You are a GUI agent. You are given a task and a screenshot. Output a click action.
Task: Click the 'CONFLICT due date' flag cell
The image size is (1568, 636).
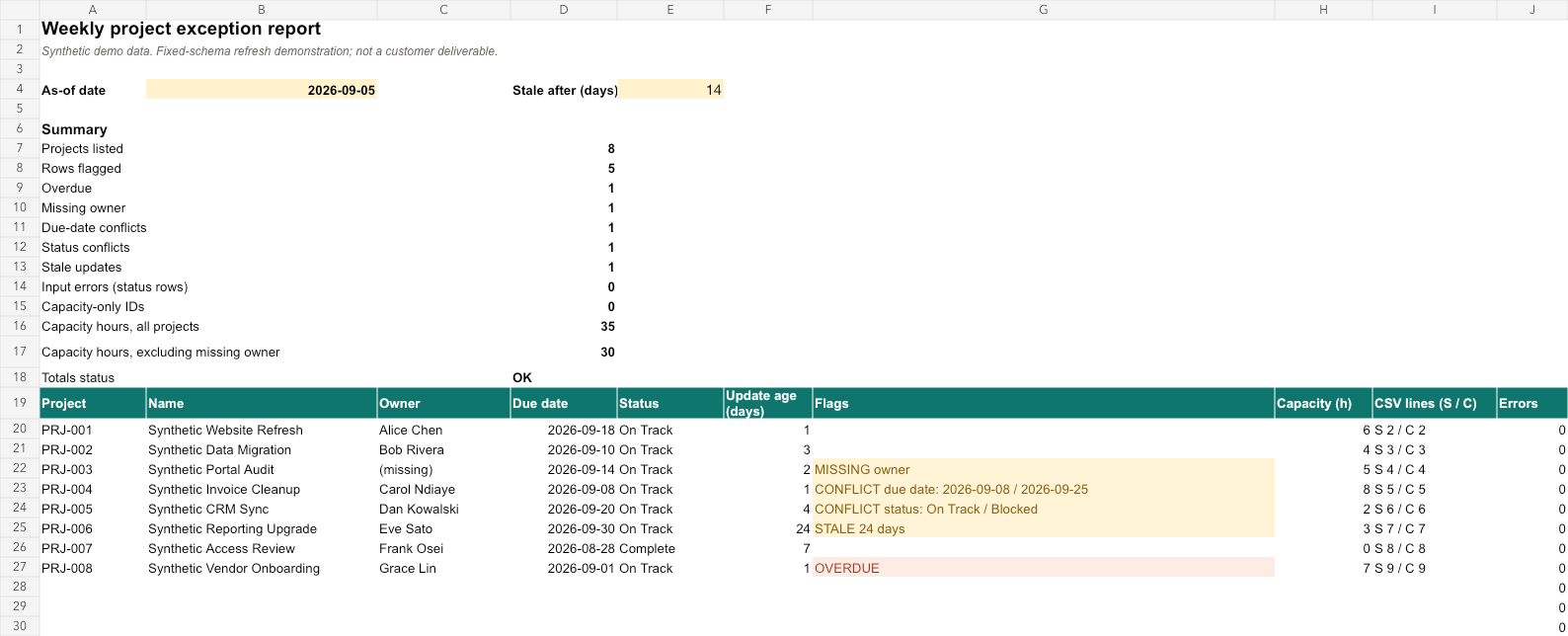(x=1044, y=489)
